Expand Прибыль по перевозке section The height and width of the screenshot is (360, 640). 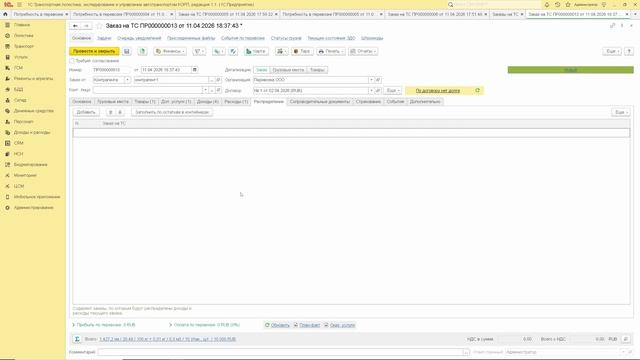104,325
